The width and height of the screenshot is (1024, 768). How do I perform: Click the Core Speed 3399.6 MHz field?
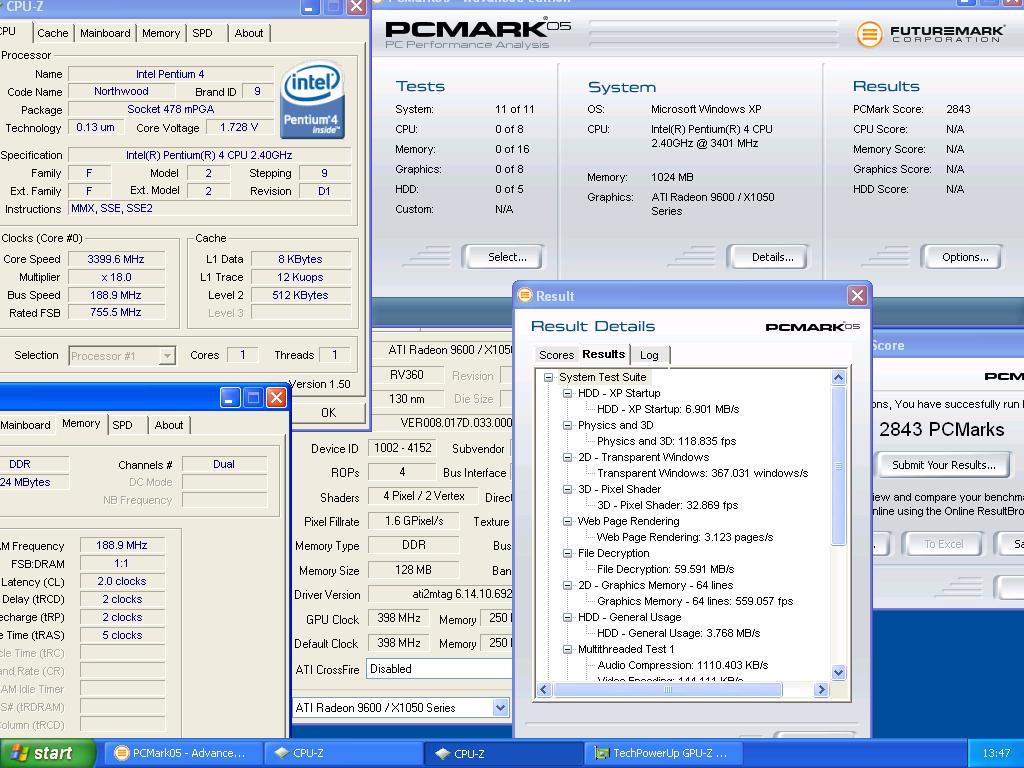pyautogui.click(x=116, y=259)
